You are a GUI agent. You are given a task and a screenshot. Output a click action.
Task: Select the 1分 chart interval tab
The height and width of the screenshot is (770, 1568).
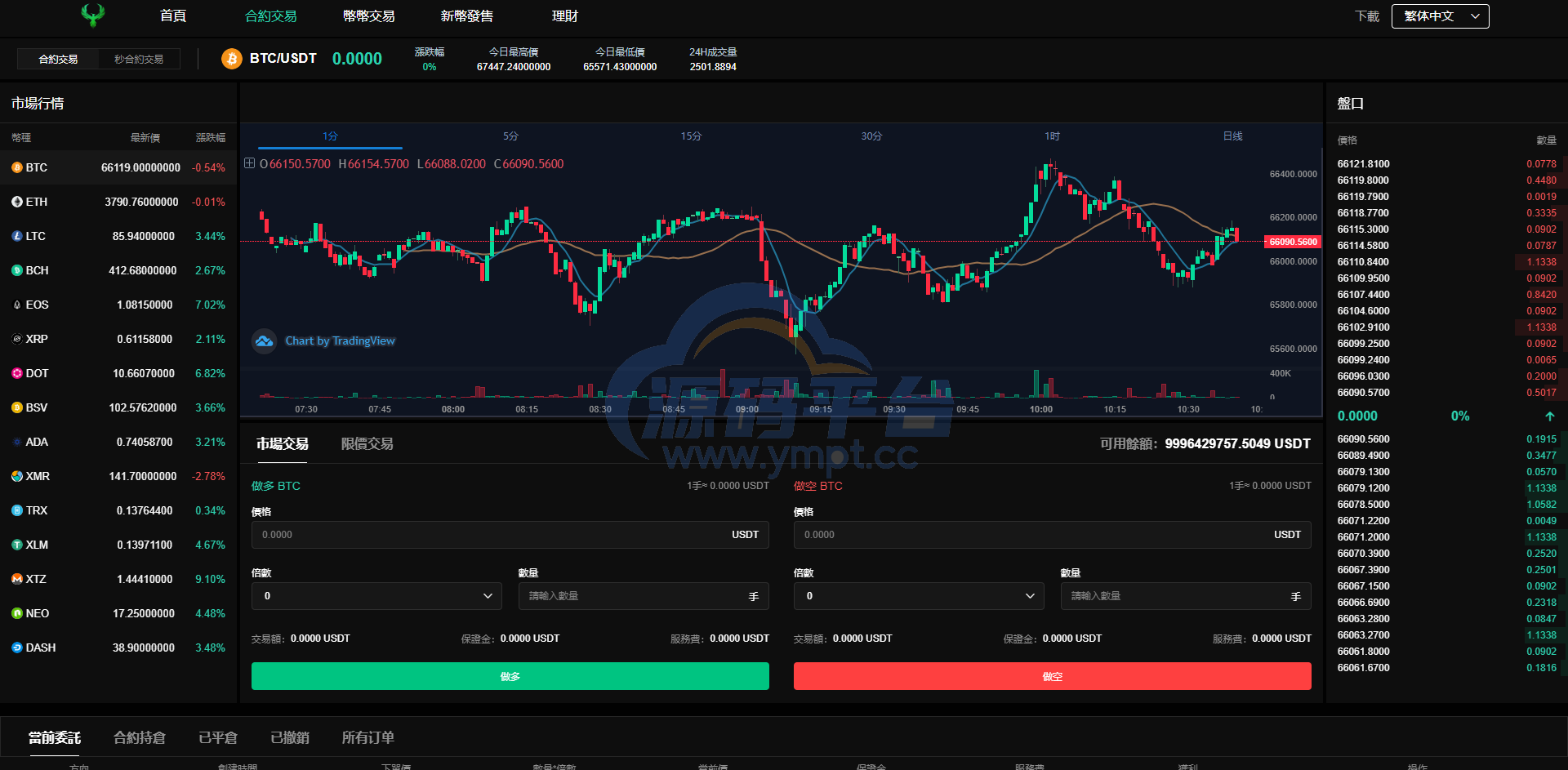point(330,136)
